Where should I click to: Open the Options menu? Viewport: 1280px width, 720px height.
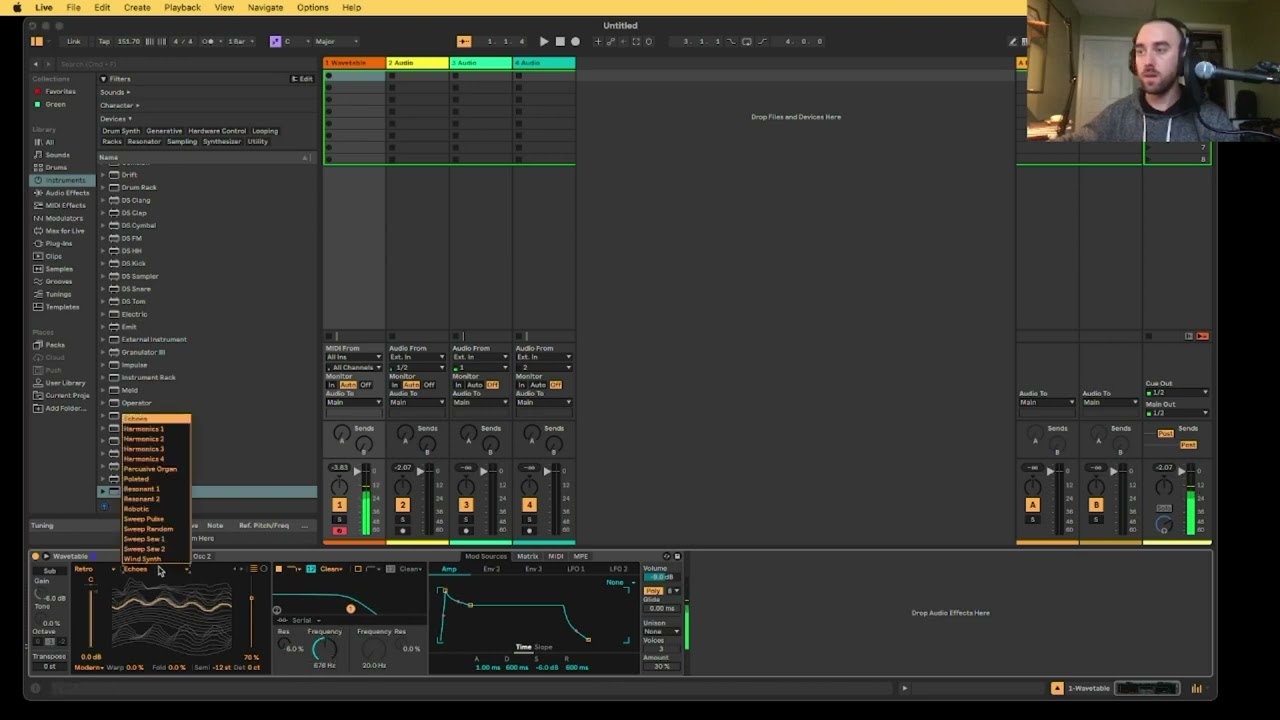(x=312, y=7)
